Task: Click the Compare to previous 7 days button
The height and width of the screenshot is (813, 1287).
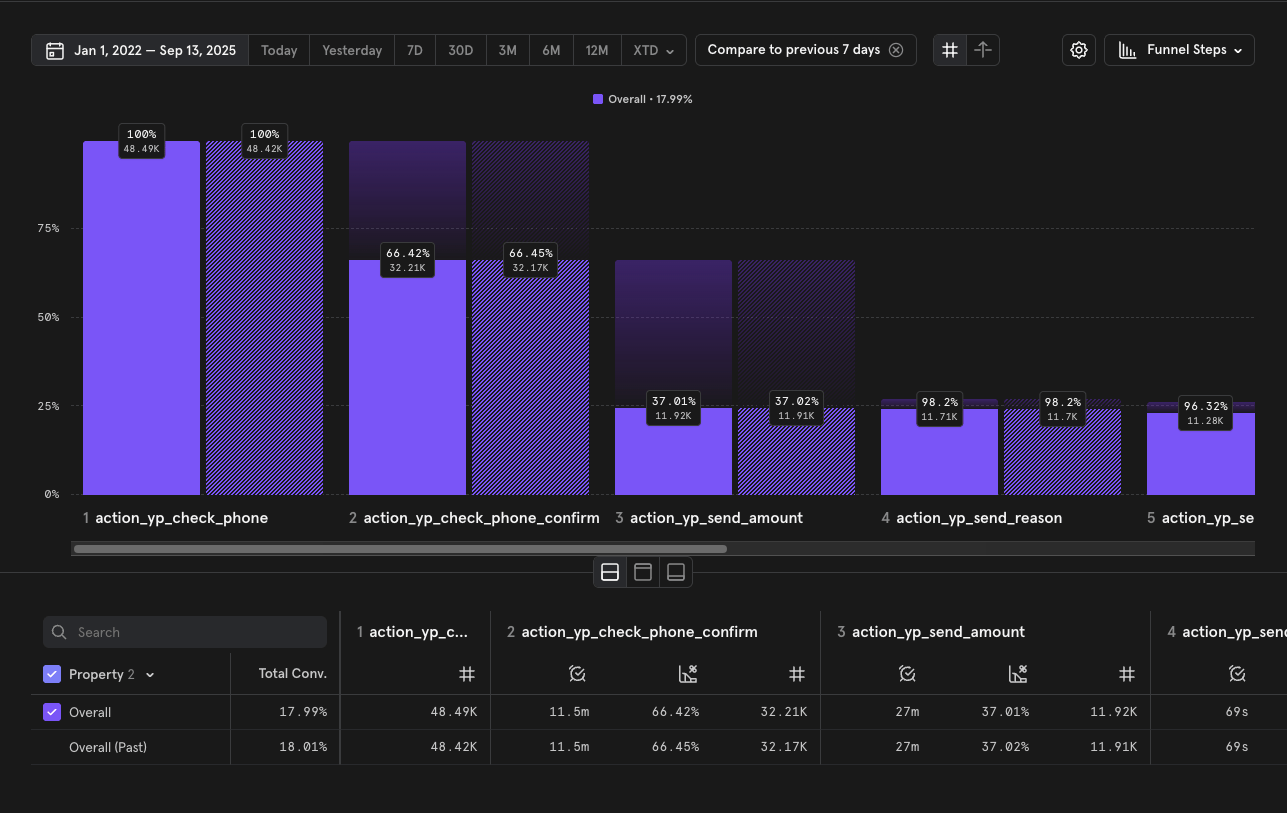Action: pyautogui.click(x=793, y=50)
